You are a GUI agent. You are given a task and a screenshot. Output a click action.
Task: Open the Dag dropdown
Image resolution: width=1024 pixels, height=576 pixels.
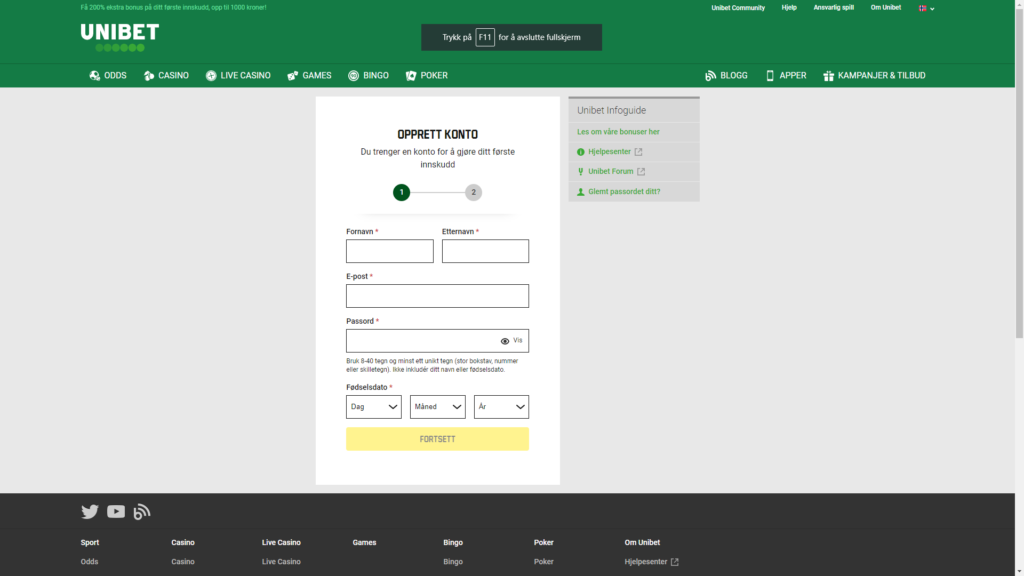click(x=374, y=407)
